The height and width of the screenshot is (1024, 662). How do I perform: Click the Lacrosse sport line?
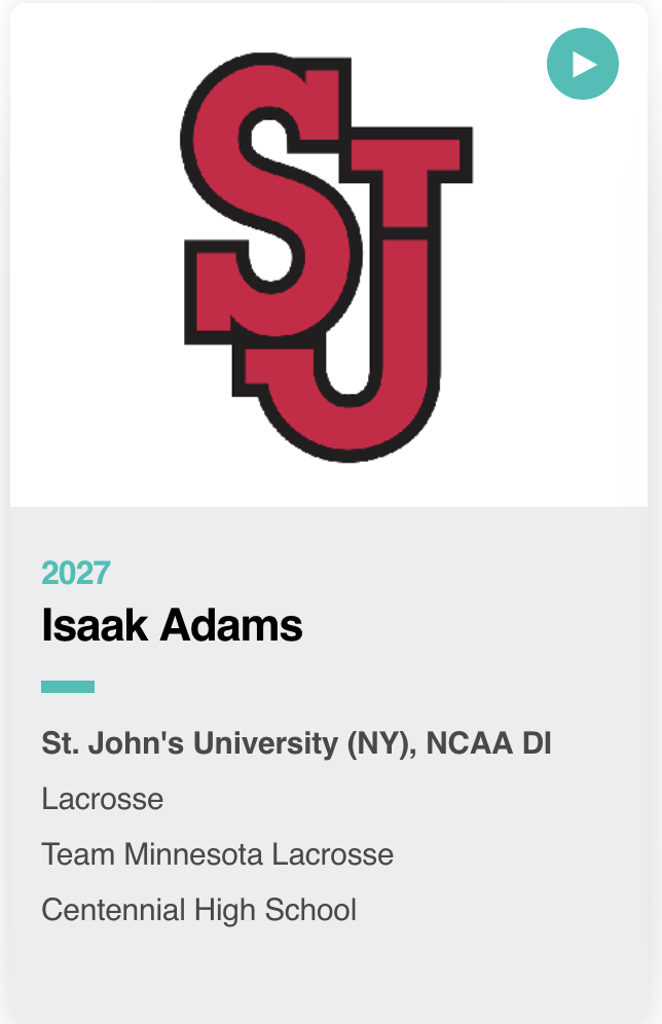click(102, 799)
